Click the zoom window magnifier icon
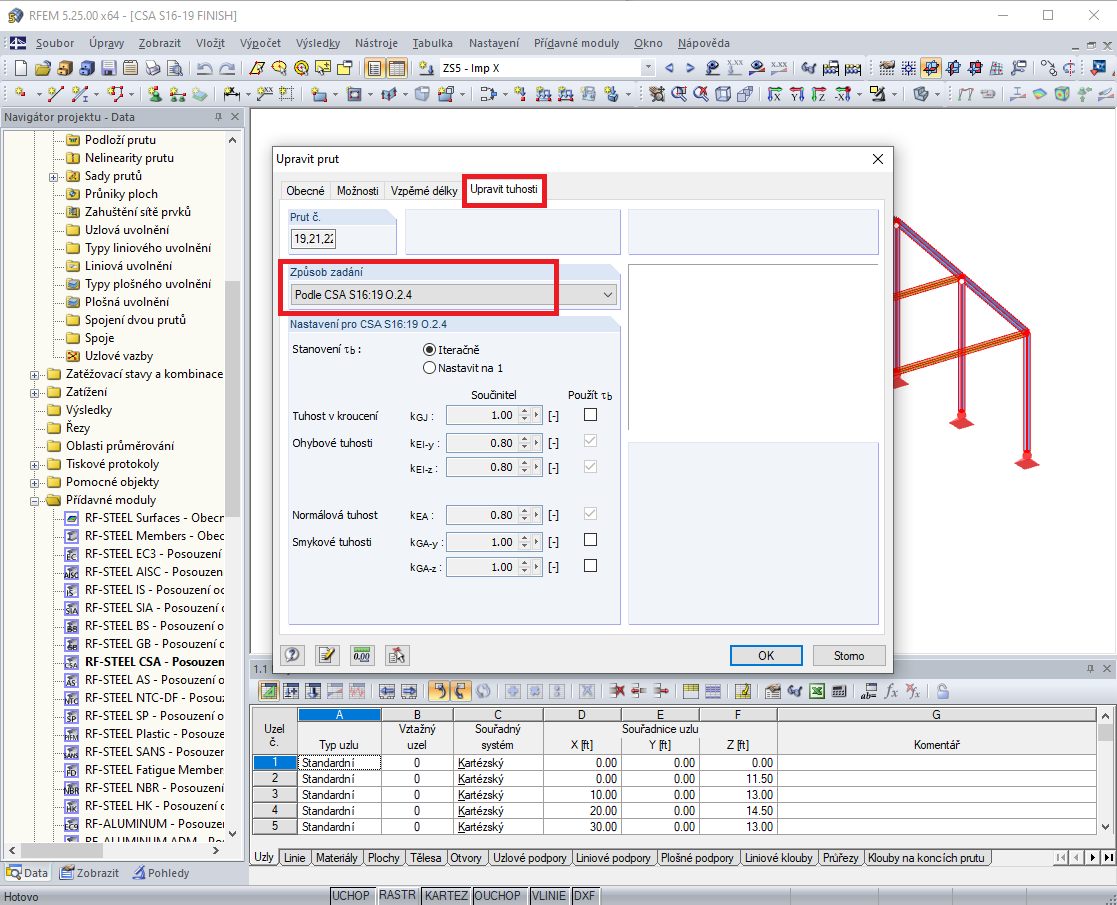The width and height of the screenshot is (1117, 905). point(679,93)
